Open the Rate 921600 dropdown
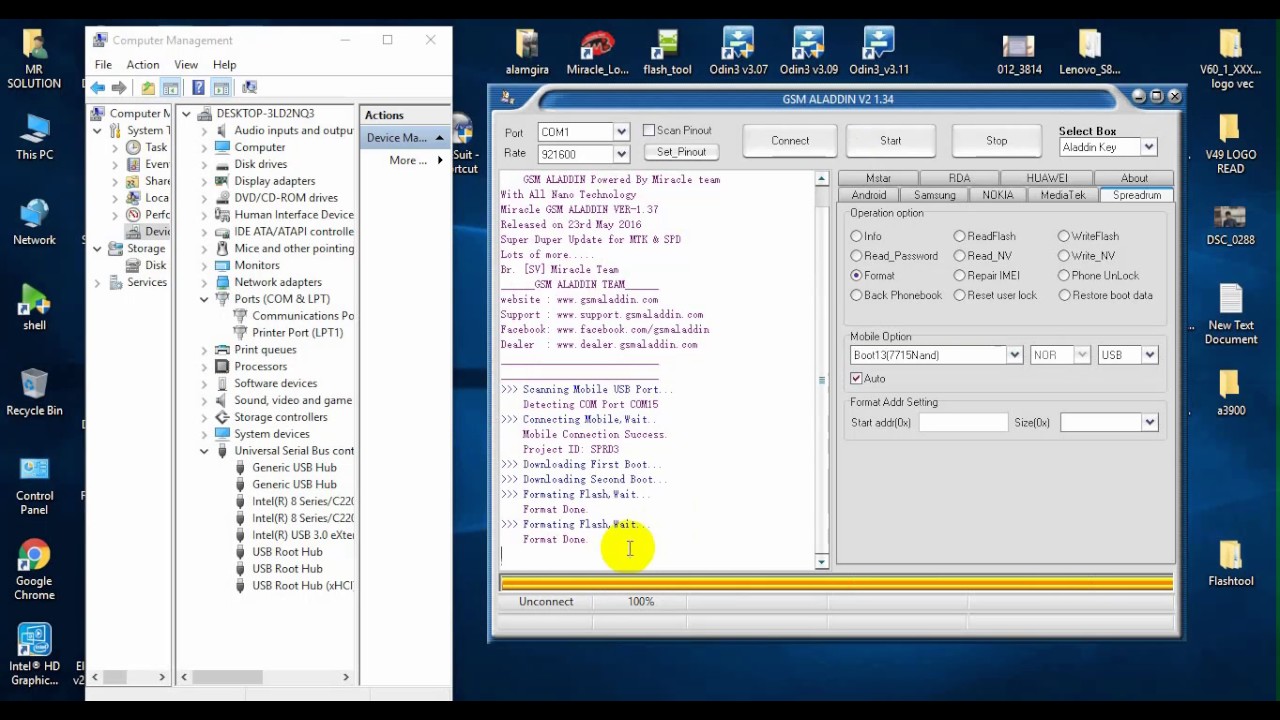The height and width of the screenshot is (720, 1280). pyautogui.click(x=621, y=154)
